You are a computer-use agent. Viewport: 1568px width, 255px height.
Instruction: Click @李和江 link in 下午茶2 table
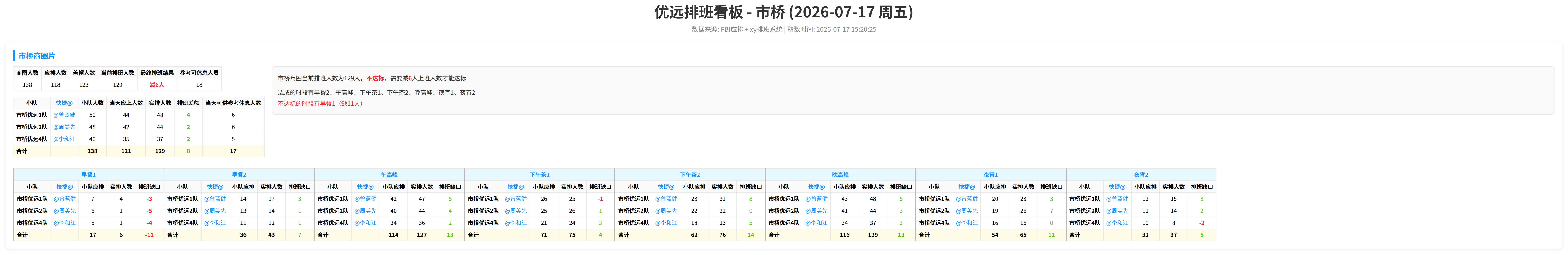[x=666, y=223]
